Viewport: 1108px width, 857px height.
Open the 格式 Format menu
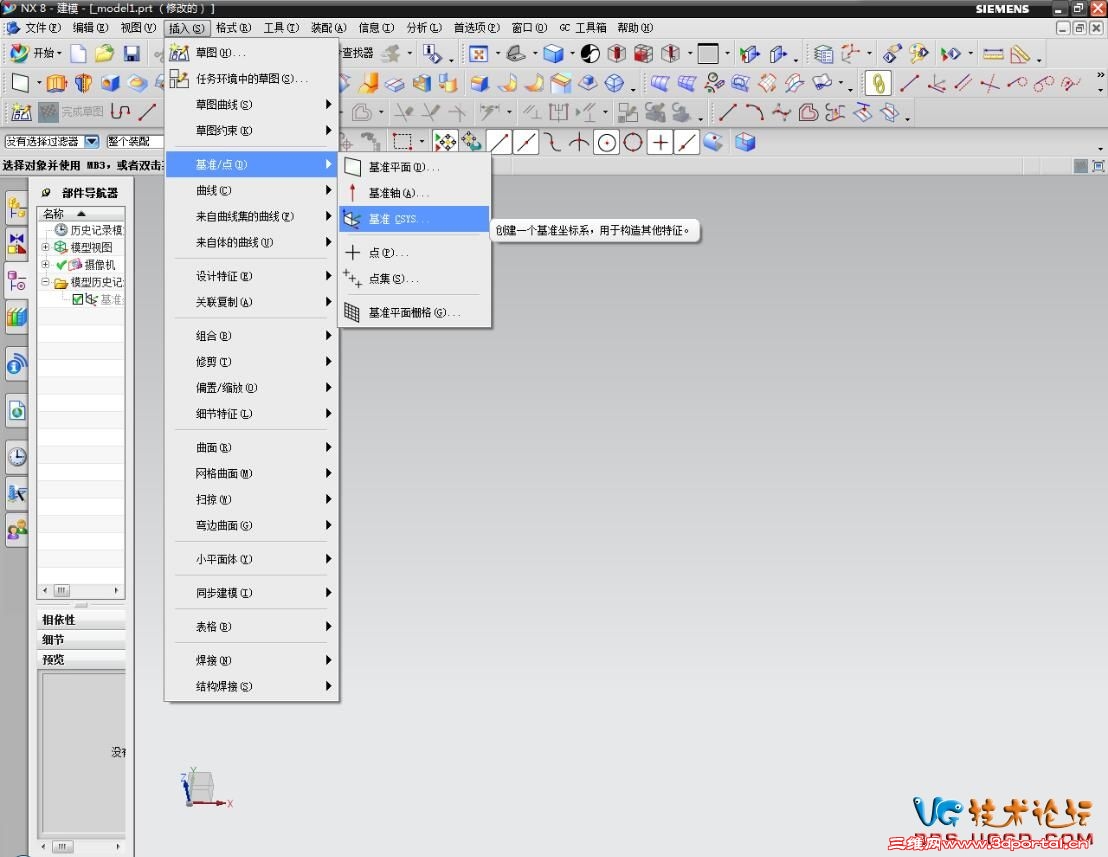pyautogui.click(x=233, y=28)
